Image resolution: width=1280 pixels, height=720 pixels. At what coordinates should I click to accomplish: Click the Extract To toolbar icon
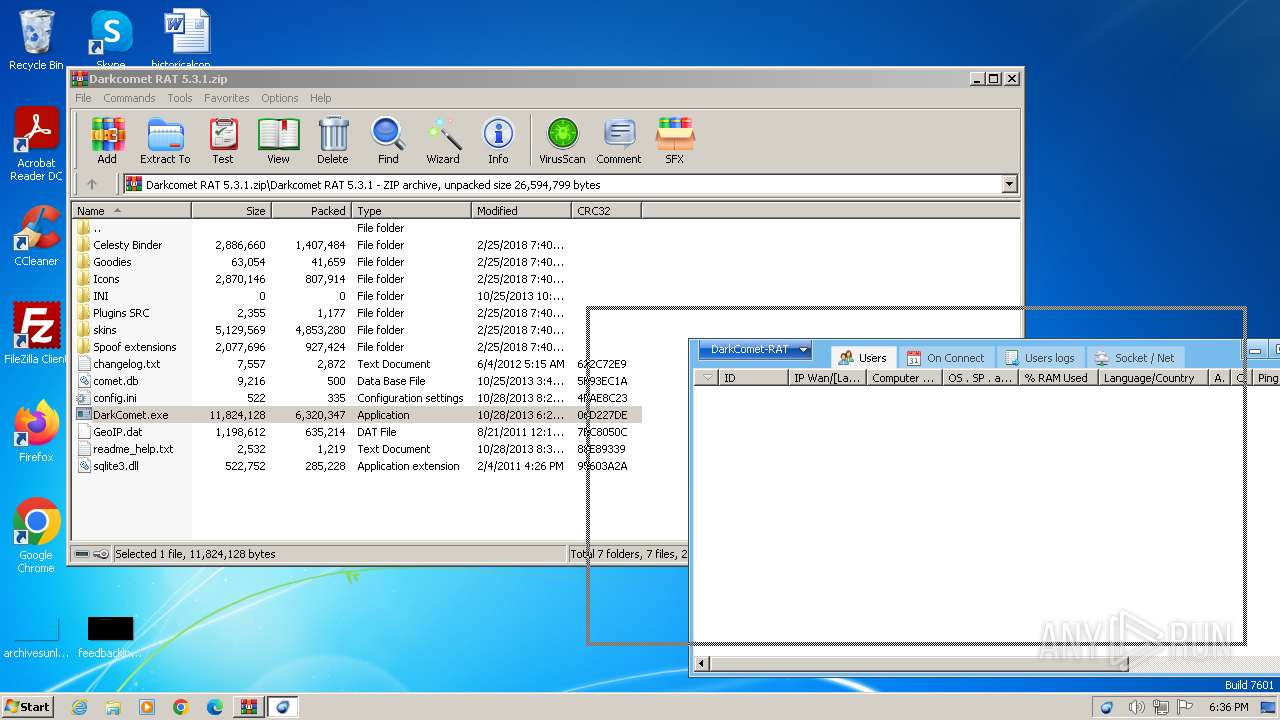165,141
